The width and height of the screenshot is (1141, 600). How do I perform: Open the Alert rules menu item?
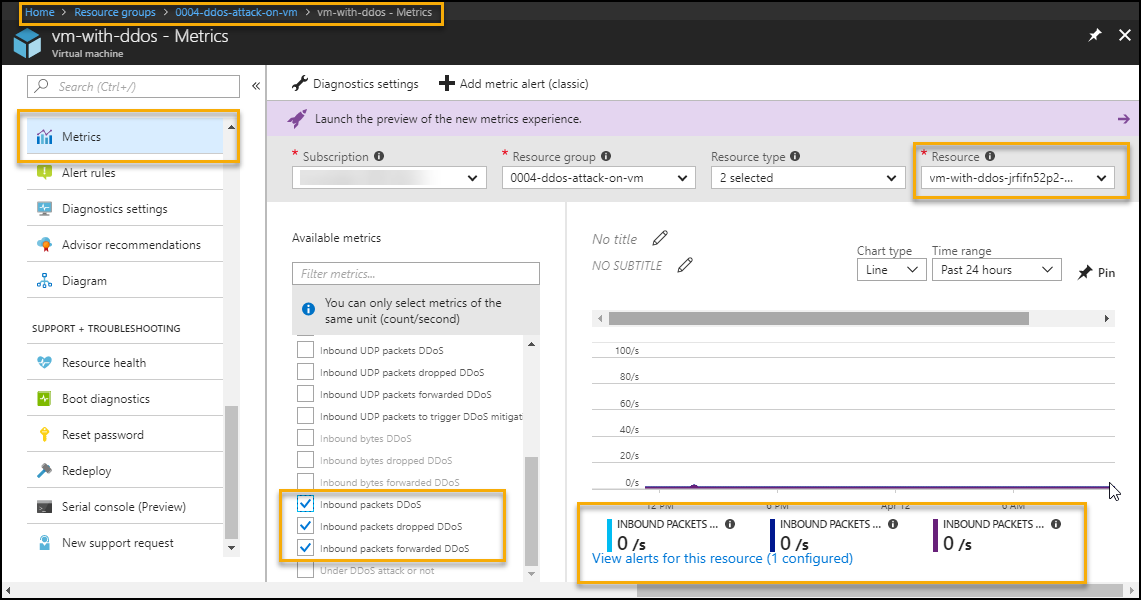pos(125,172)
